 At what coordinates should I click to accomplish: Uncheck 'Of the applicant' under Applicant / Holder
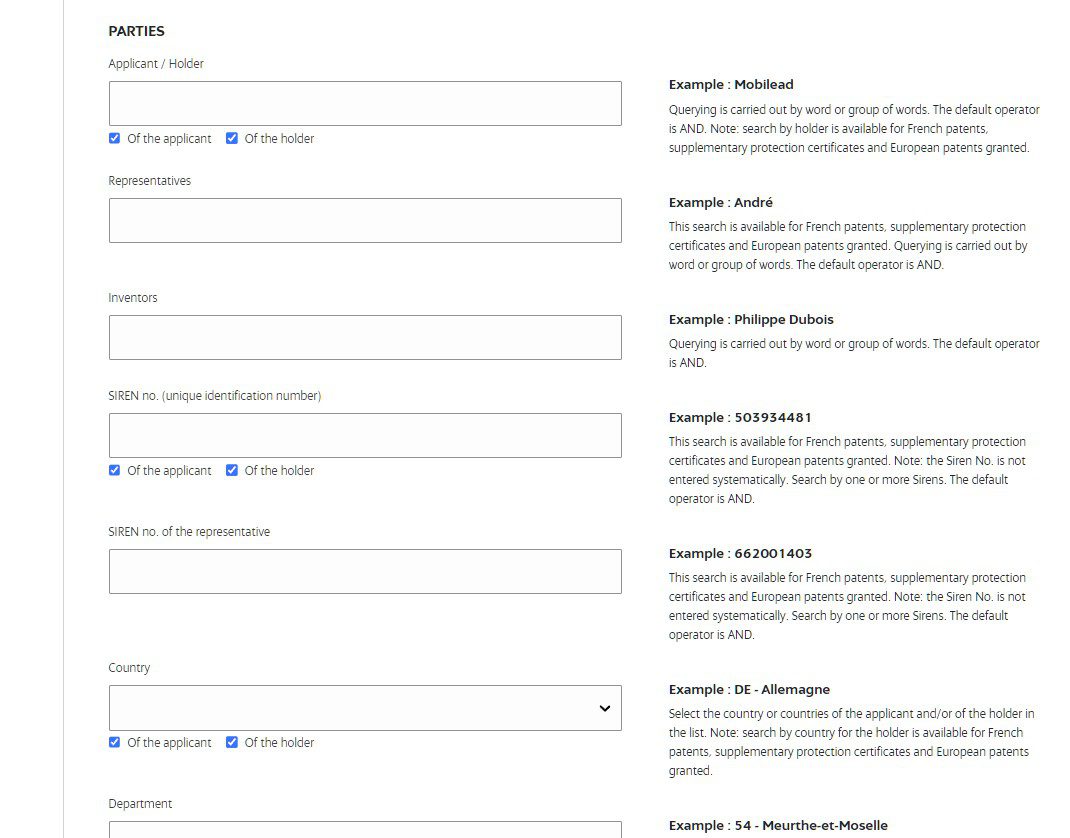click(x=115, y=139)
